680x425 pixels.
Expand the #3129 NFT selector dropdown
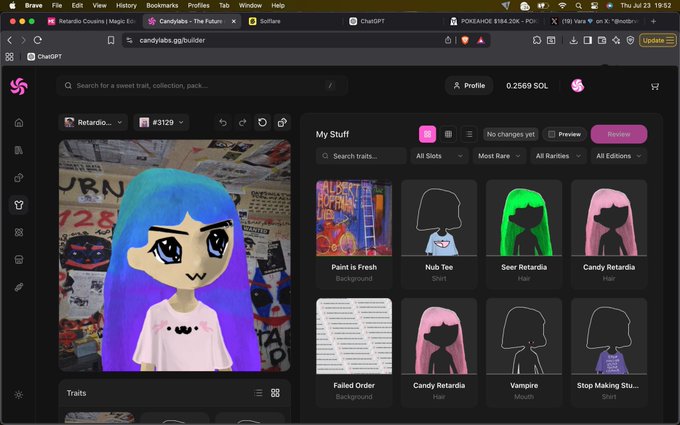coord(162,123)
